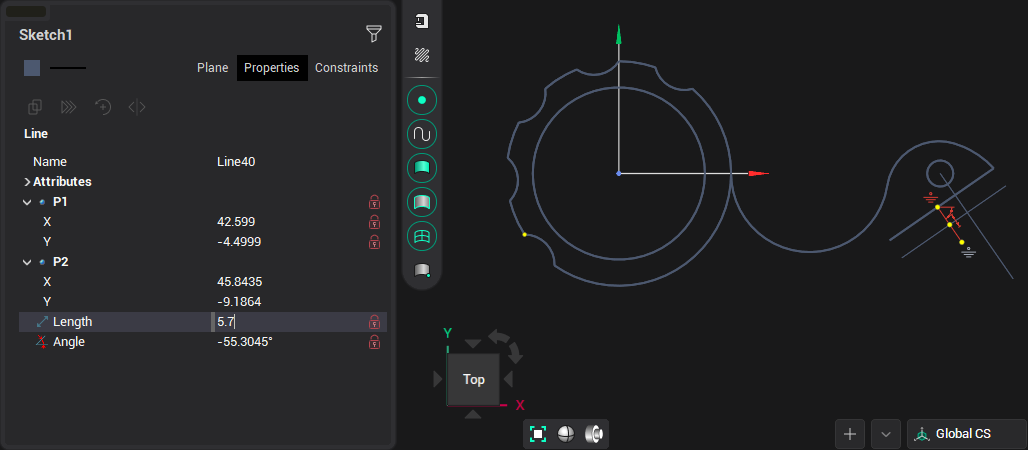Open the dropdown arrow next to the plus button

[885, 434]
